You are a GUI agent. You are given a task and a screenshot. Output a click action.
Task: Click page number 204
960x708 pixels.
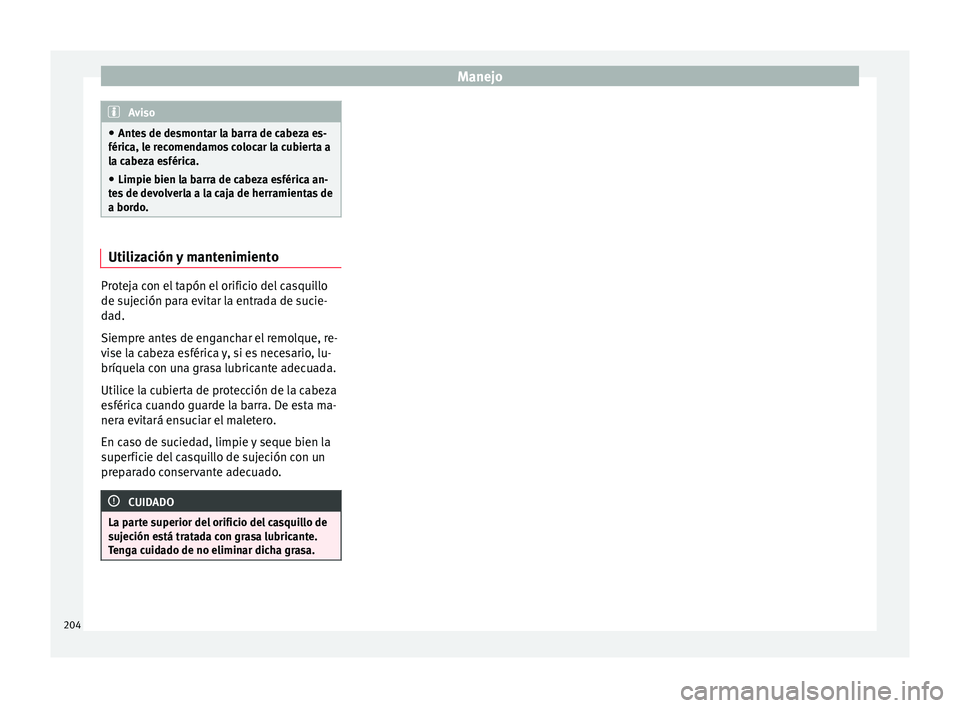click(x=72, y=625)
